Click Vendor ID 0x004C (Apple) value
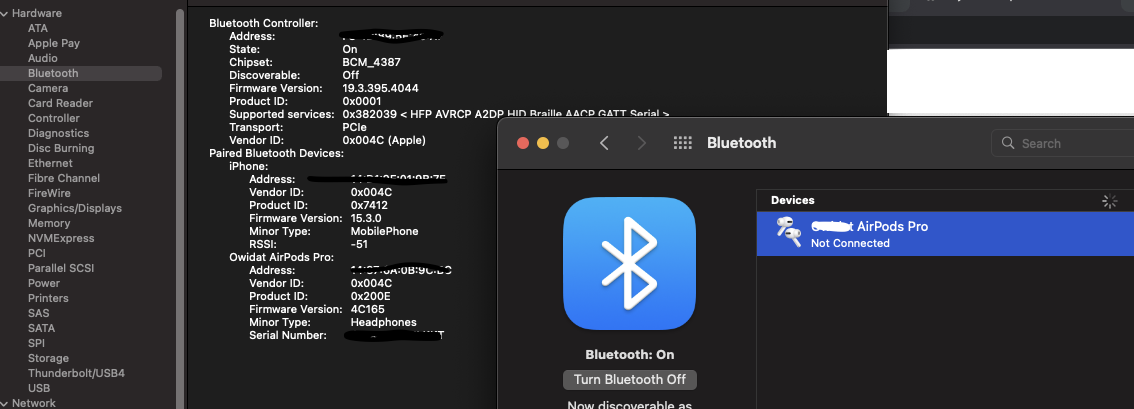Viewport: 1134px width, 409px height. [x=384, y=140]
